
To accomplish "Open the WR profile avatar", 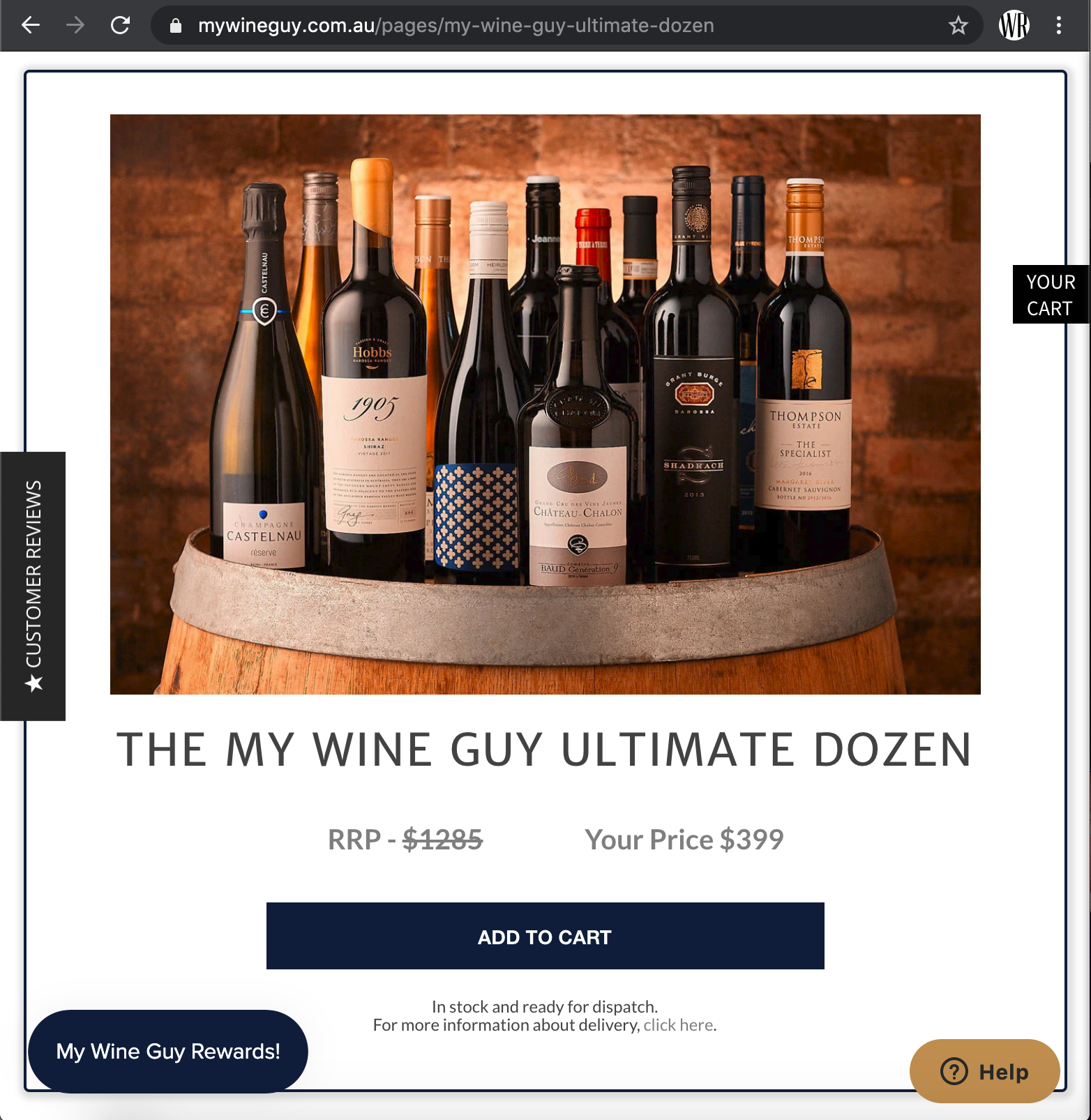I will (1014, 26).
